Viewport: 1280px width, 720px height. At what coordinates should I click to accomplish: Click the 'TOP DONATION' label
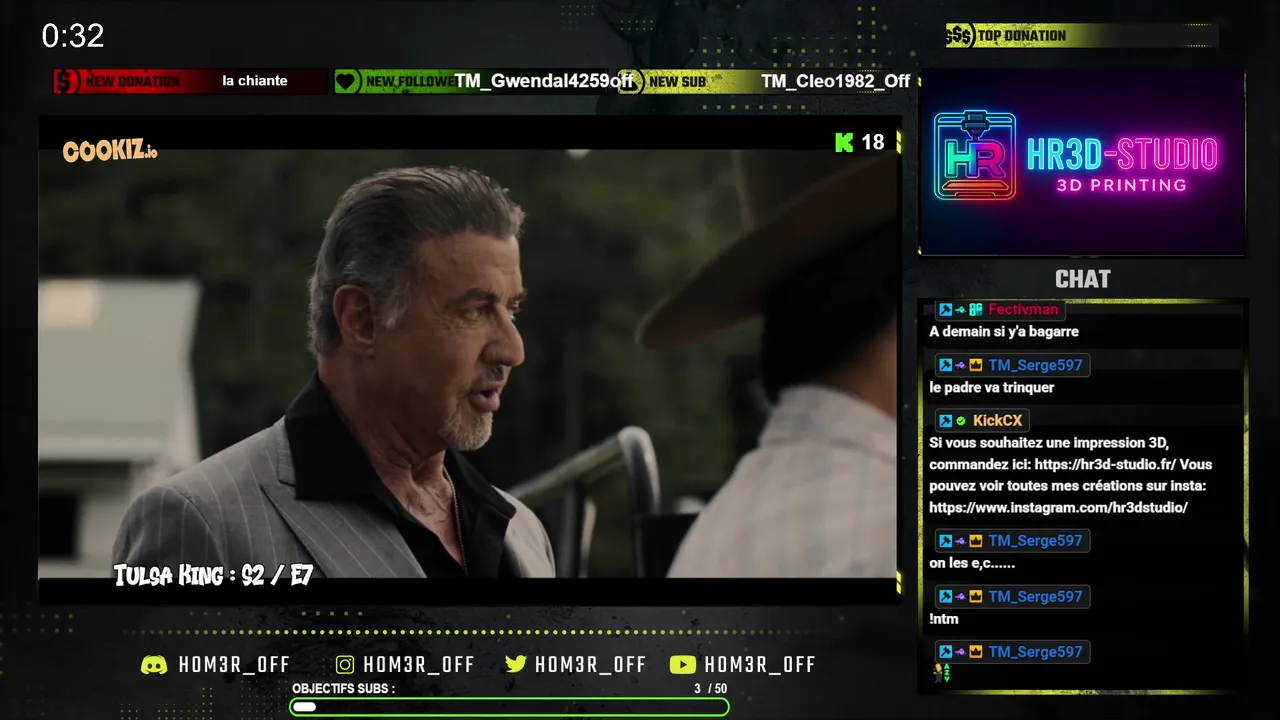(x=1022, y=36)
